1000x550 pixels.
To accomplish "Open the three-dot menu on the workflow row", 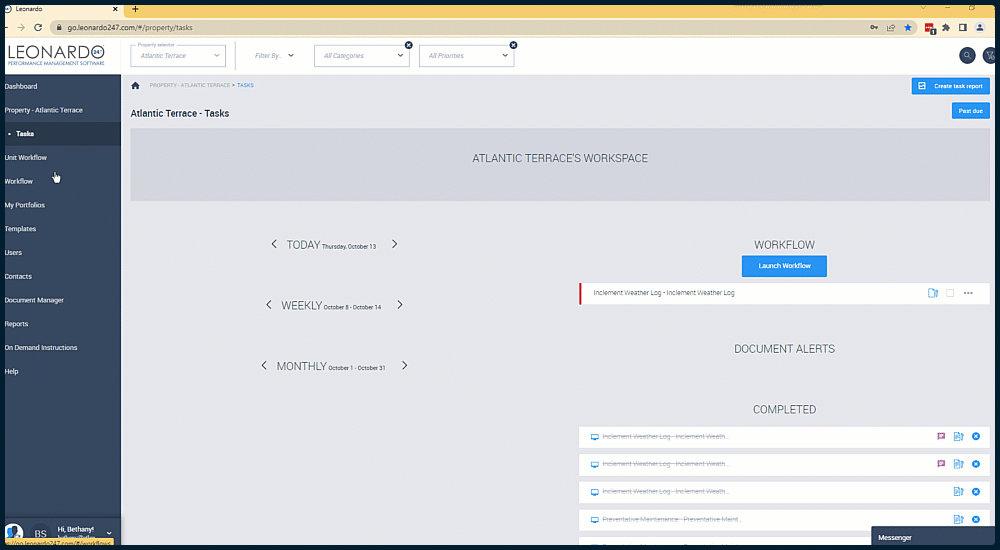I will tap(968, 293).
